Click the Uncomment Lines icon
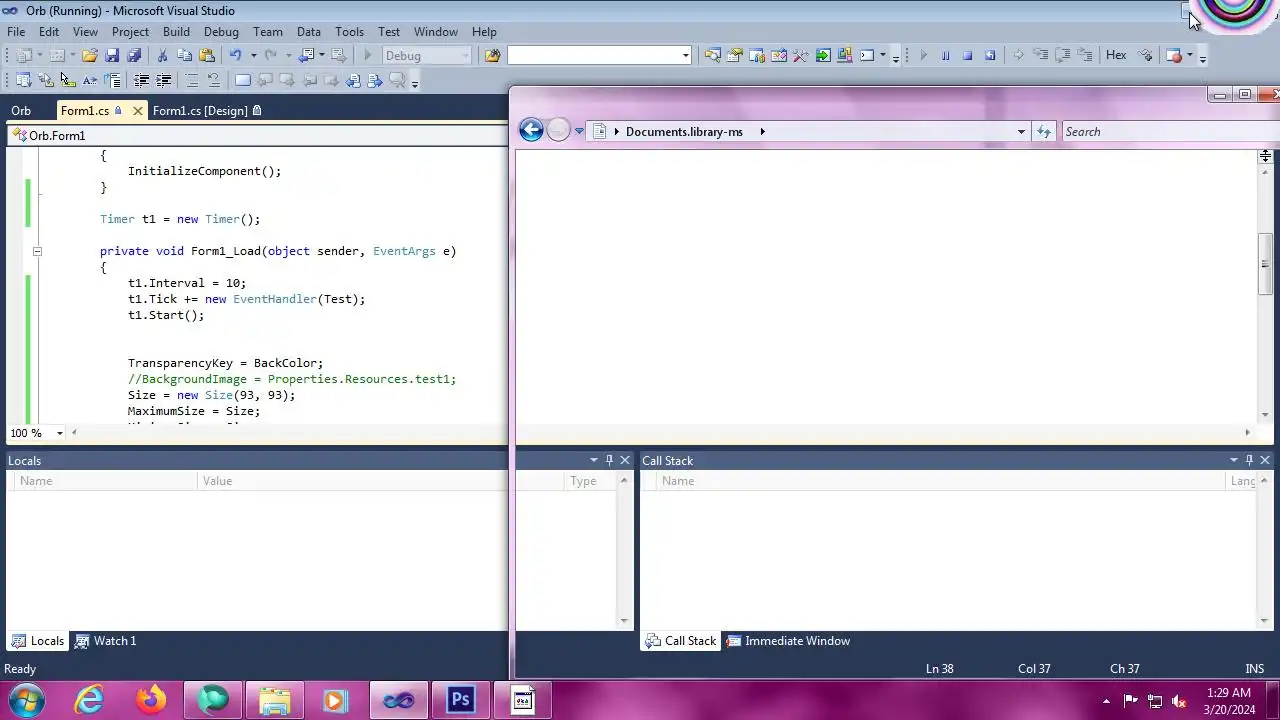1280x720 pixels. tap(213, 81)
